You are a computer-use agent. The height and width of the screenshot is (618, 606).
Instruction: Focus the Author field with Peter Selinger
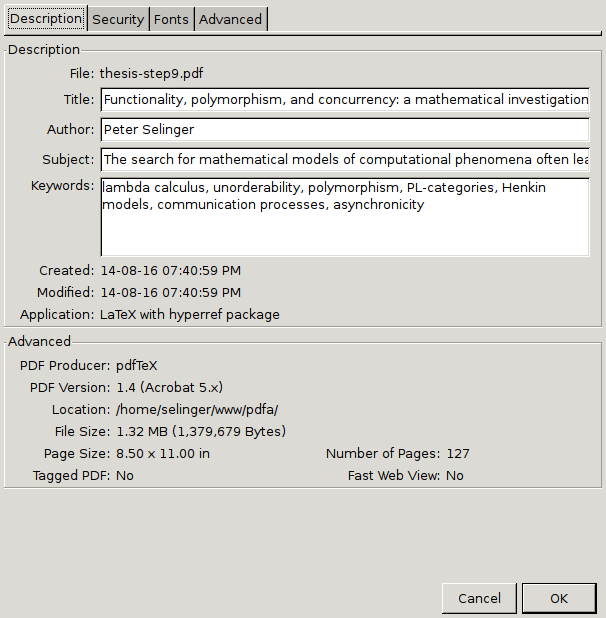pyautogui.click(x=345, y=130)
